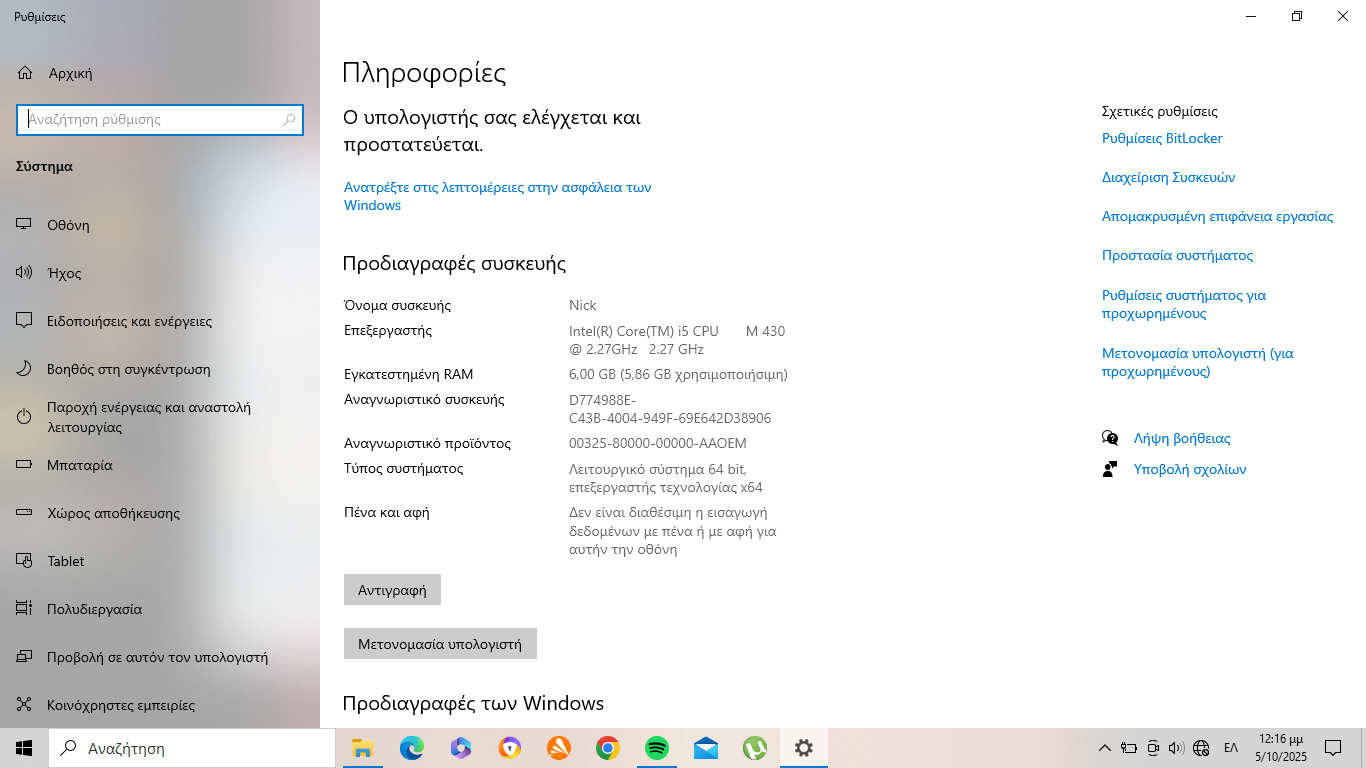
Task: Open Κοινόχρηστες εμπειρίες settings
Action: 160,705
